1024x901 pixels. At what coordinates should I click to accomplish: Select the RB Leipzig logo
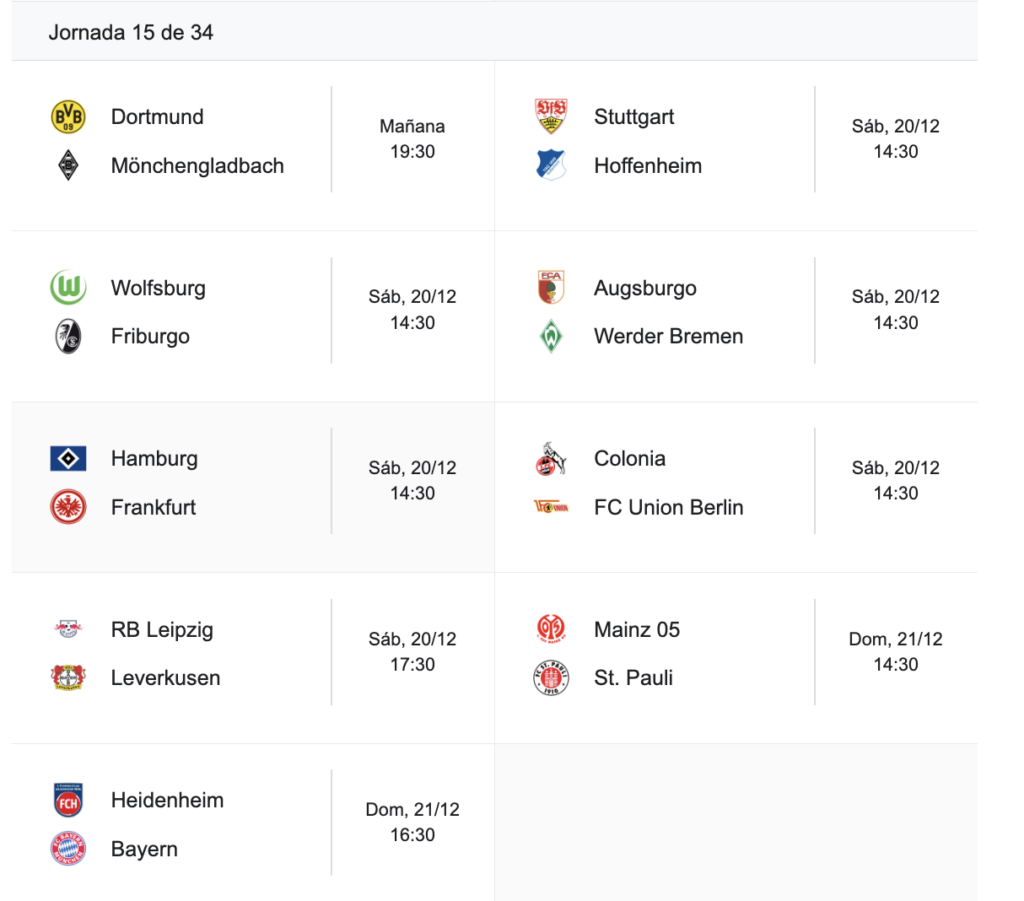tap(68, 630)
